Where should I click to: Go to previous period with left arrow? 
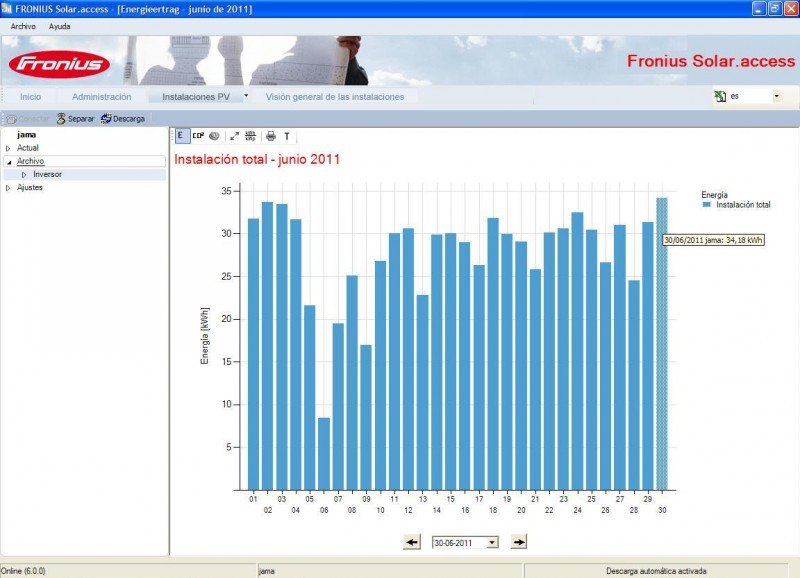coord(412,542)
